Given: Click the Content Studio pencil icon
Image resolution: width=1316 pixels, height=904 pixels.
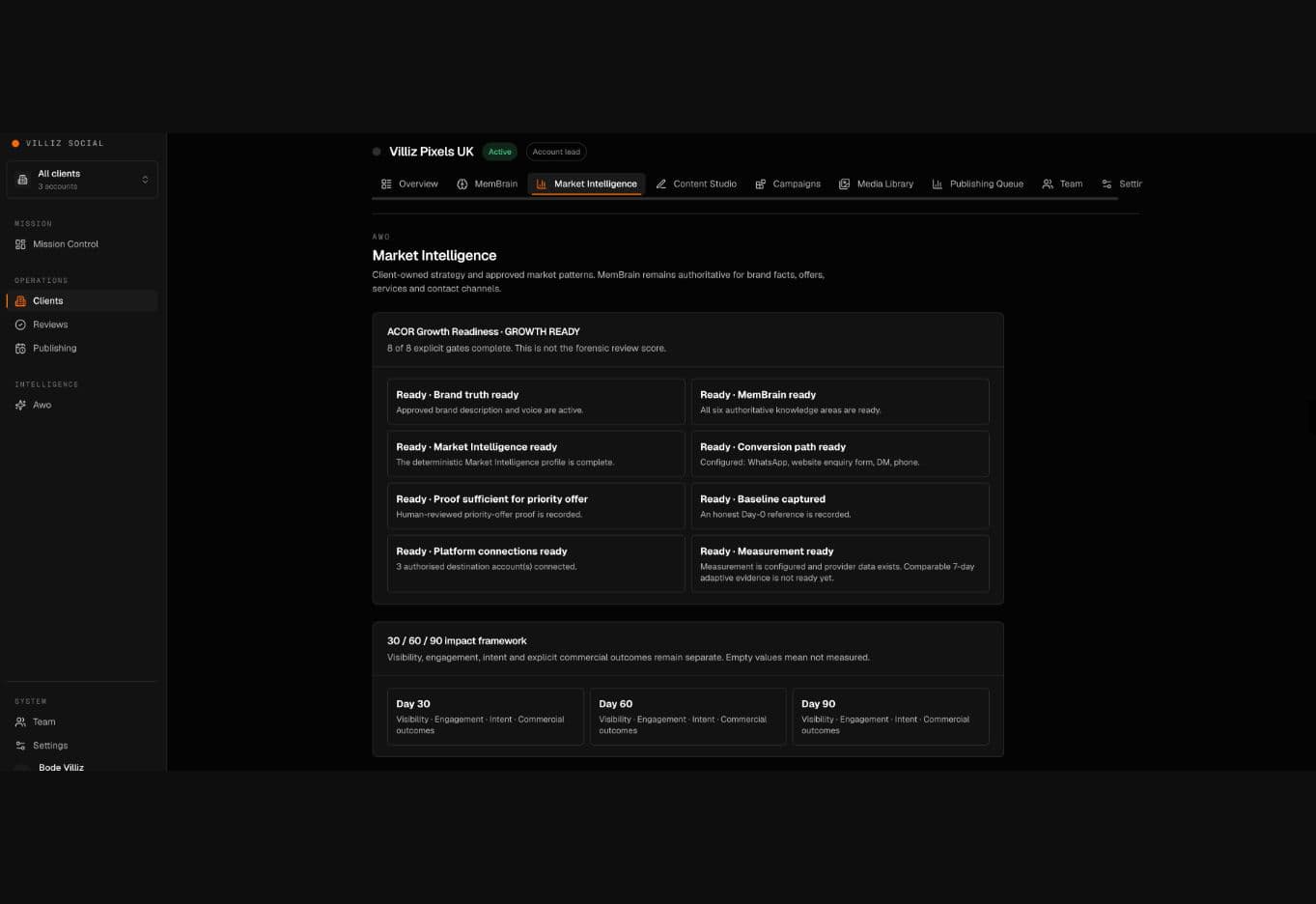Looking at the screenshot, I should pyautogui.click(x=661, y=184).
